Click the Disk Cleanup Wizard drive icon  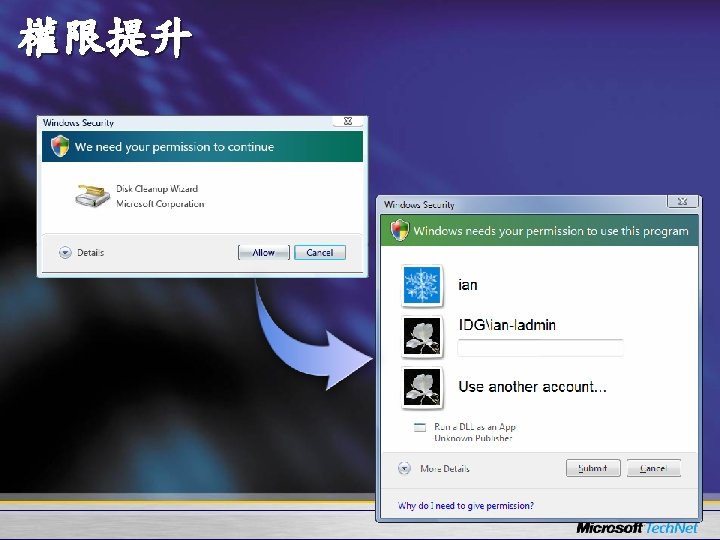[x=93, y=196]
